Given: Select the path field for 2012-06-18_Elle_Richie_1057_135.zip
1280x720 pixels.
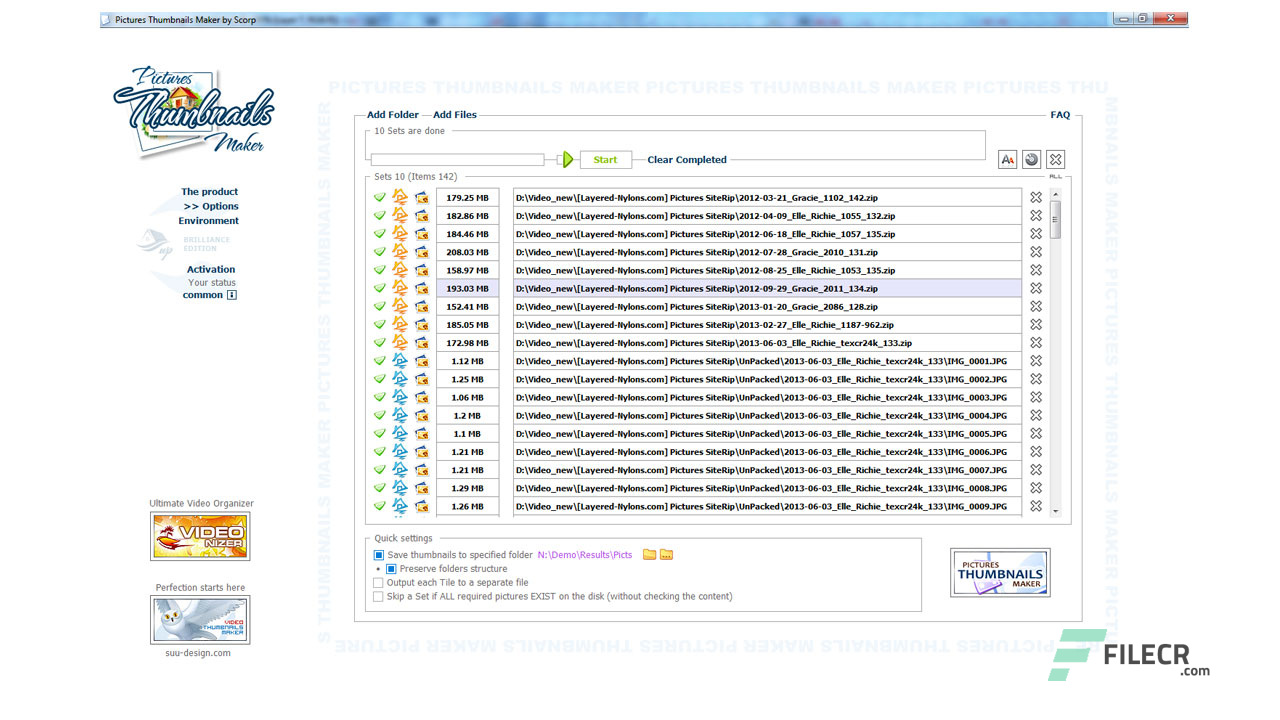Looking at the screenshot, I should 767,234.
